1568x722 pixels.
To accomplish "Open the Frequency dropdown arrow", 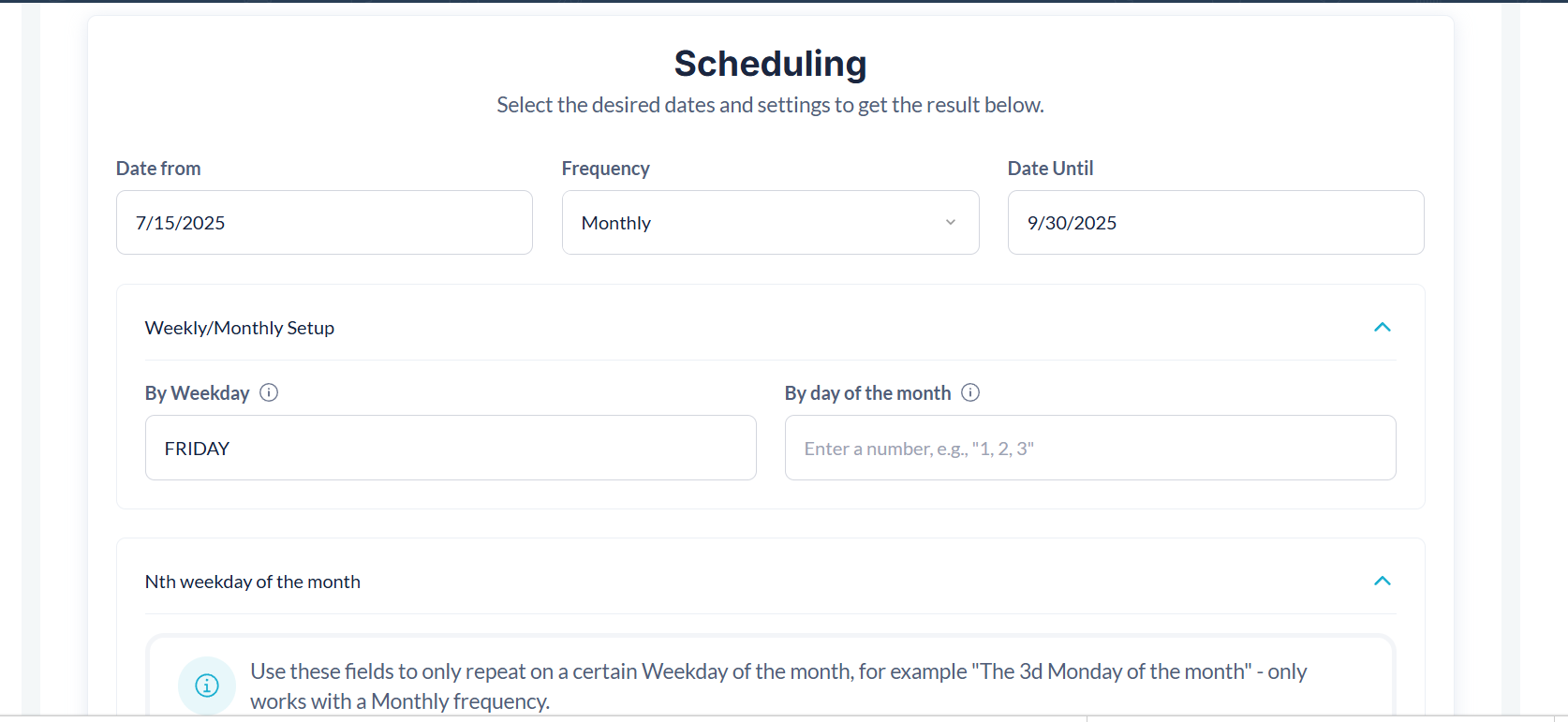I will 951,223.
